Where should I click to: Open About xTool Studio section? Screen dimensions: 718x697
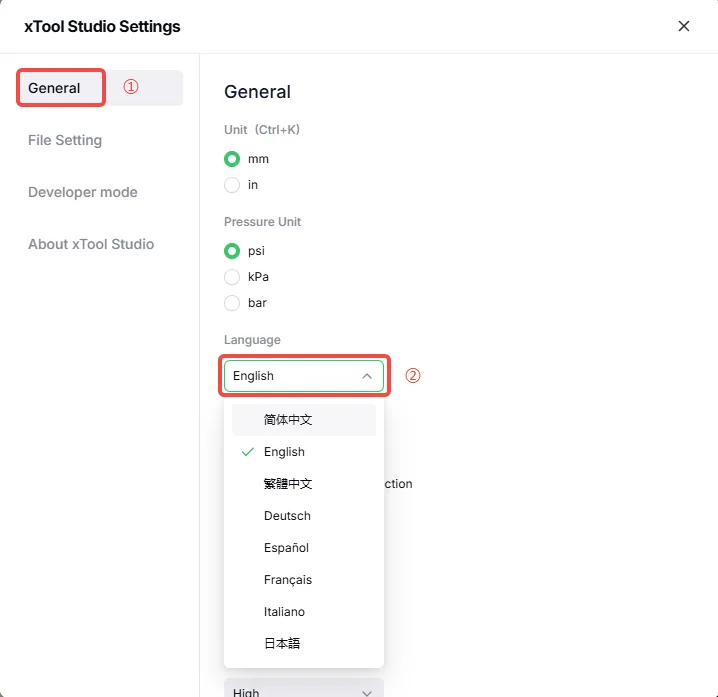[91, 244]
